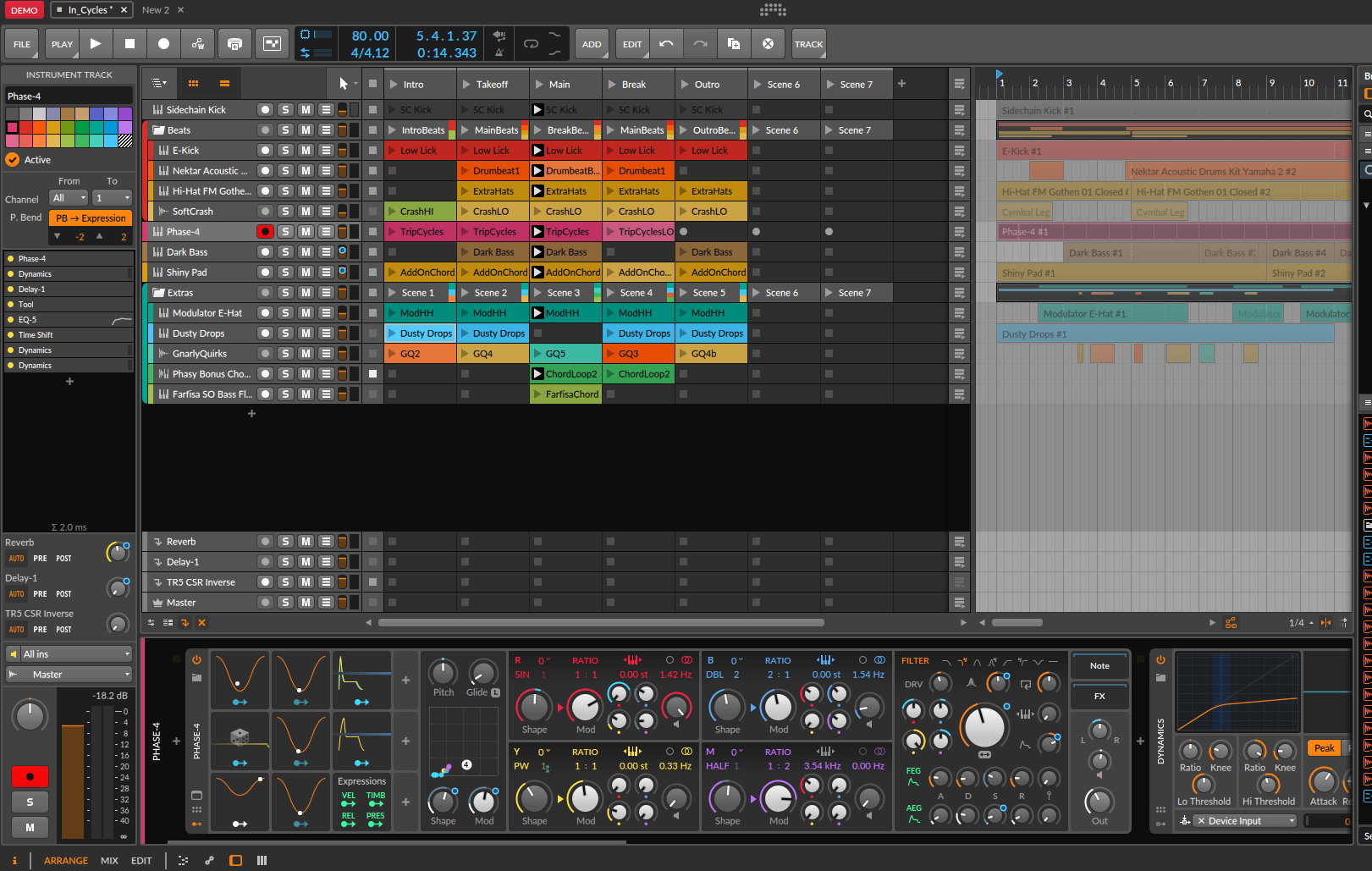Open the pointer tool selector dropdown
The height and width of the screenshot is (871, 1372).
348,84
